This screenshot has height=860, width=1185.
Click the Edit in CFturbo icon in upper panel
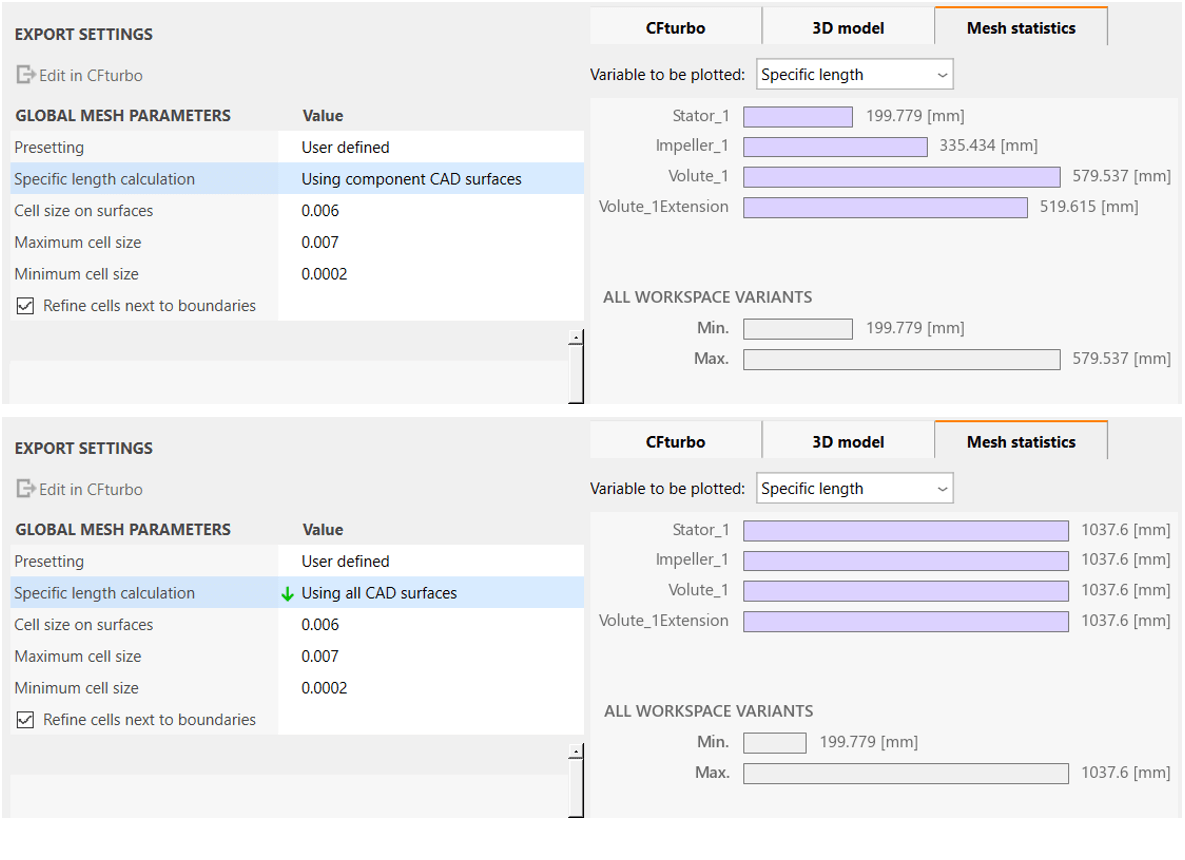tap(26, 75)
